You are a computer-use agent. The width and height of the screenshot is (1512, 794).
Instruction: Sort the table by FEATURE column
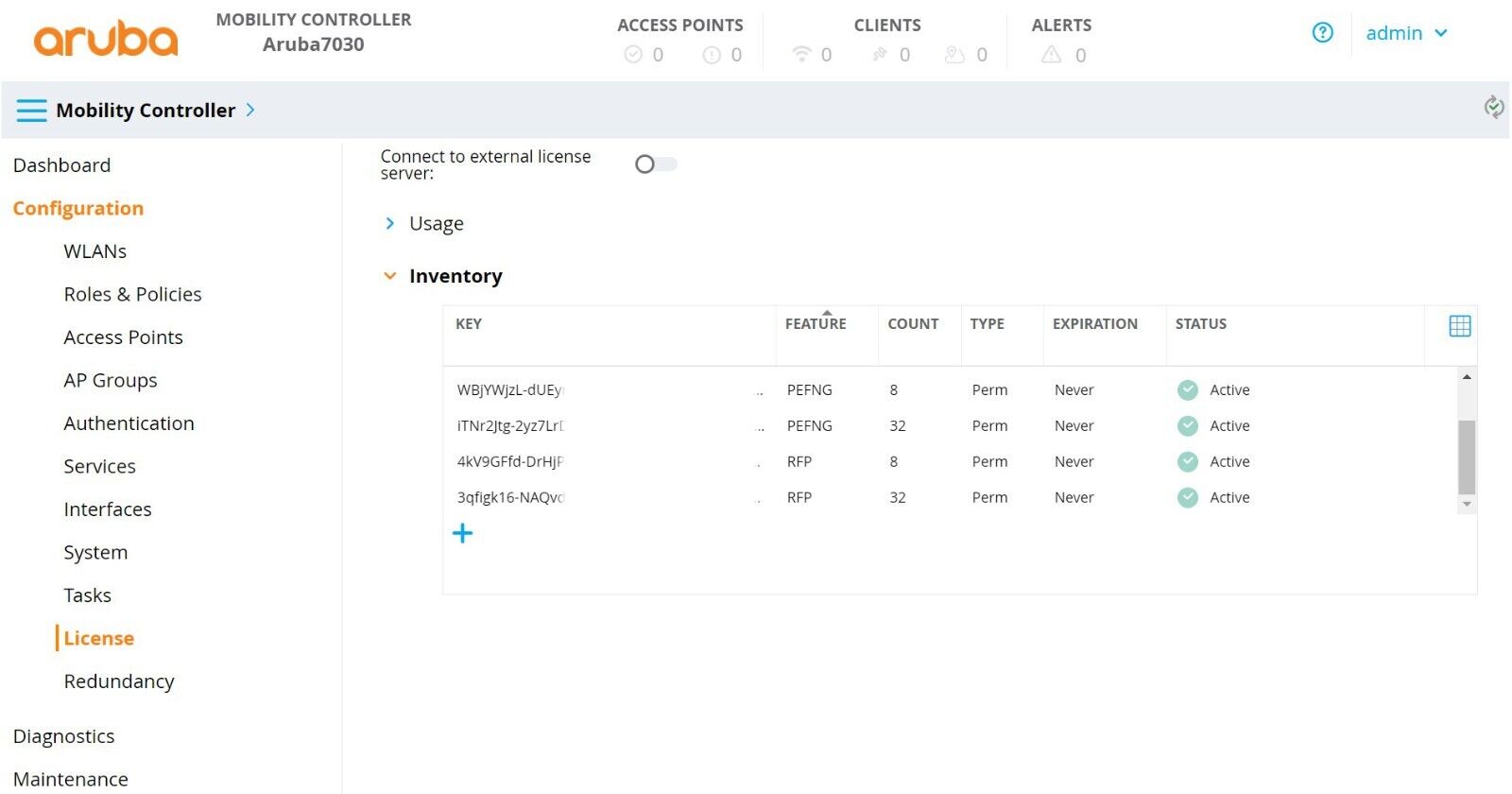[816, 324]
